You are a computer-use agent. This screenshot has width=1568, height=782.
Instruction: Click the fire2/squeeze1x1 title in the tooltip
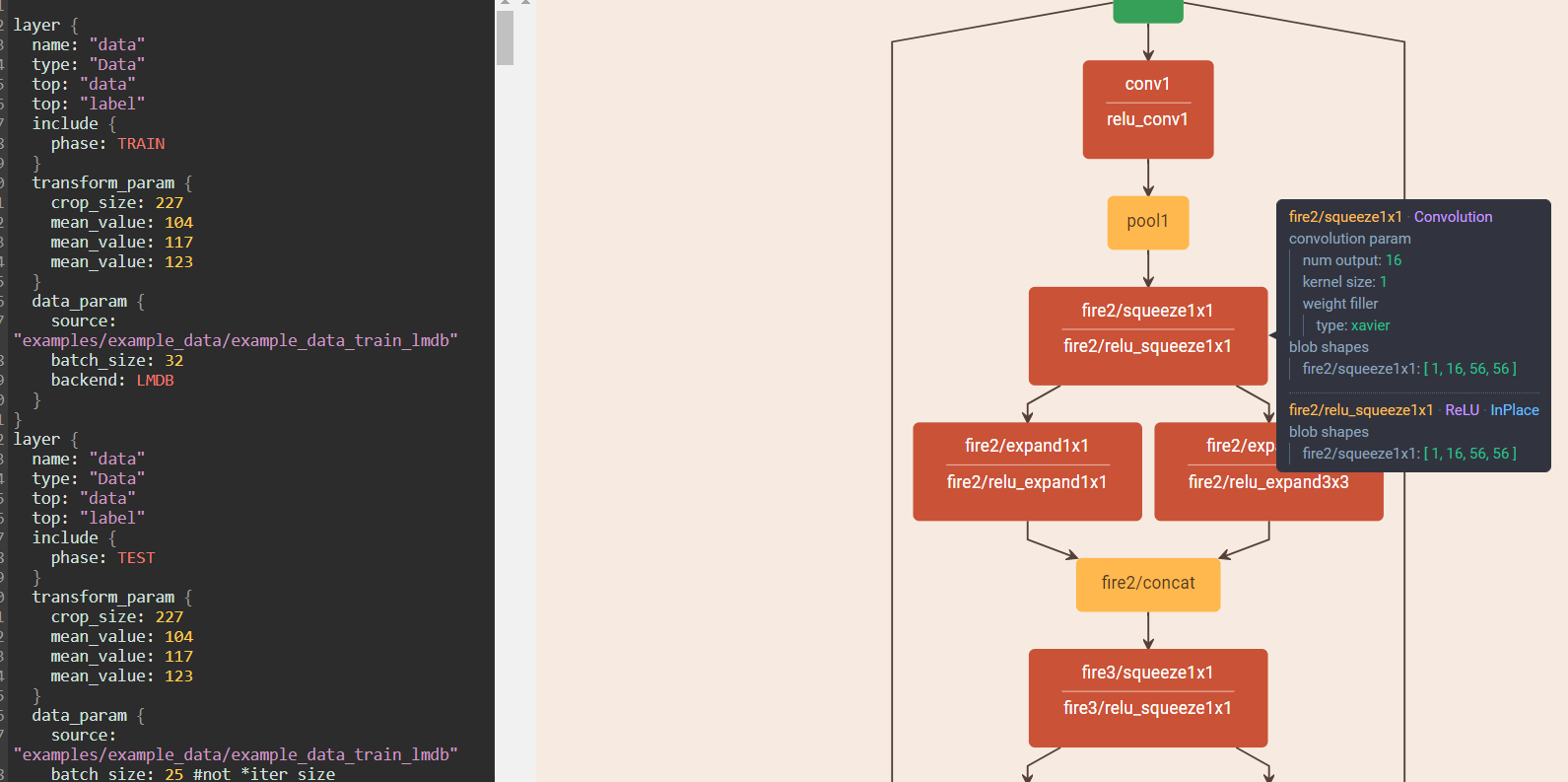1345,217
